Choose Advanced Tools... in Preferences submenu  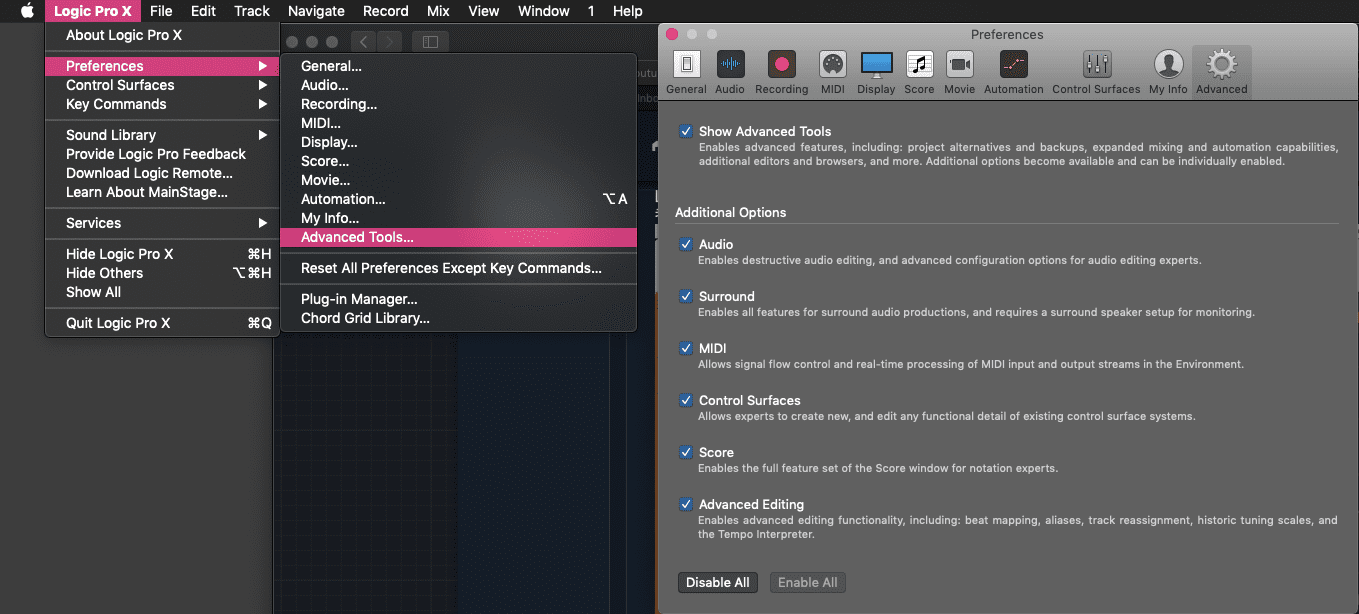458,237
